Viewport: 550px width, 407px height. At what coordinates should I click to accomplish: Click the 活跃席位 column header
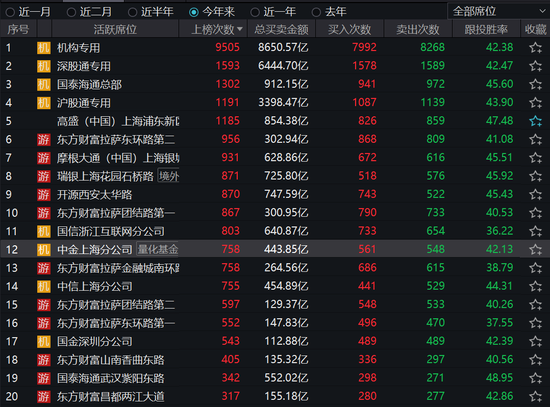pos(115,29)
